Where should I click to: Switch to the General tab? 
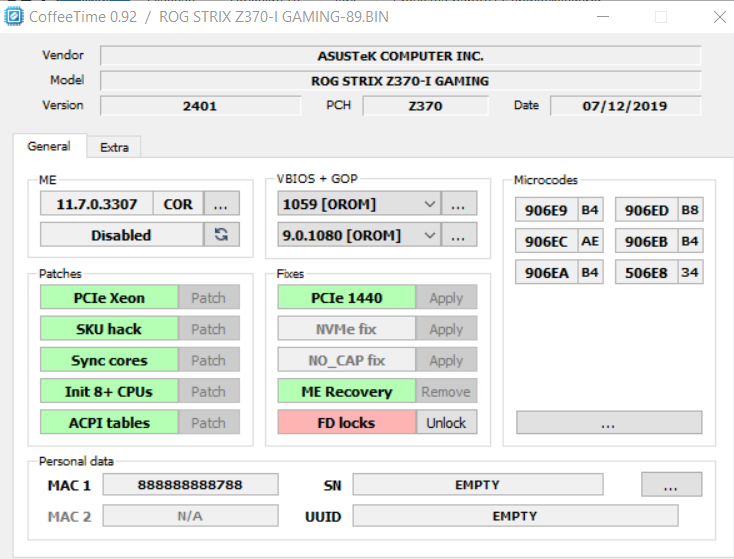[49, 146]
